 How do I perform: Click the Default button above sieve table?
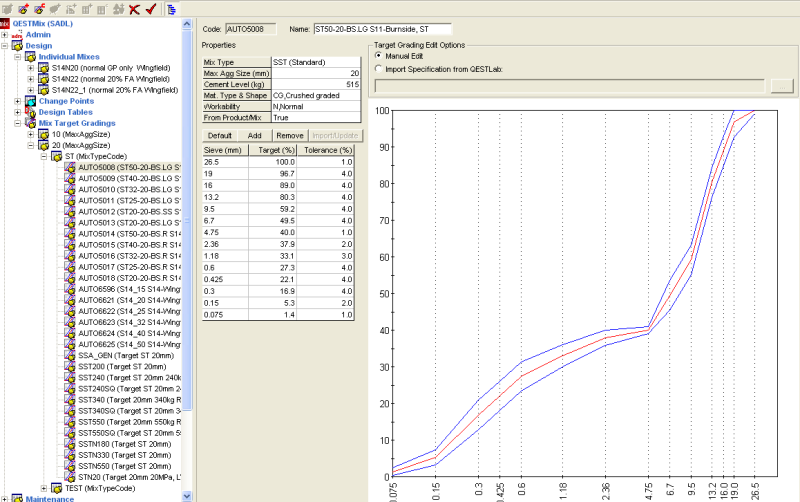tap(220, 134)
